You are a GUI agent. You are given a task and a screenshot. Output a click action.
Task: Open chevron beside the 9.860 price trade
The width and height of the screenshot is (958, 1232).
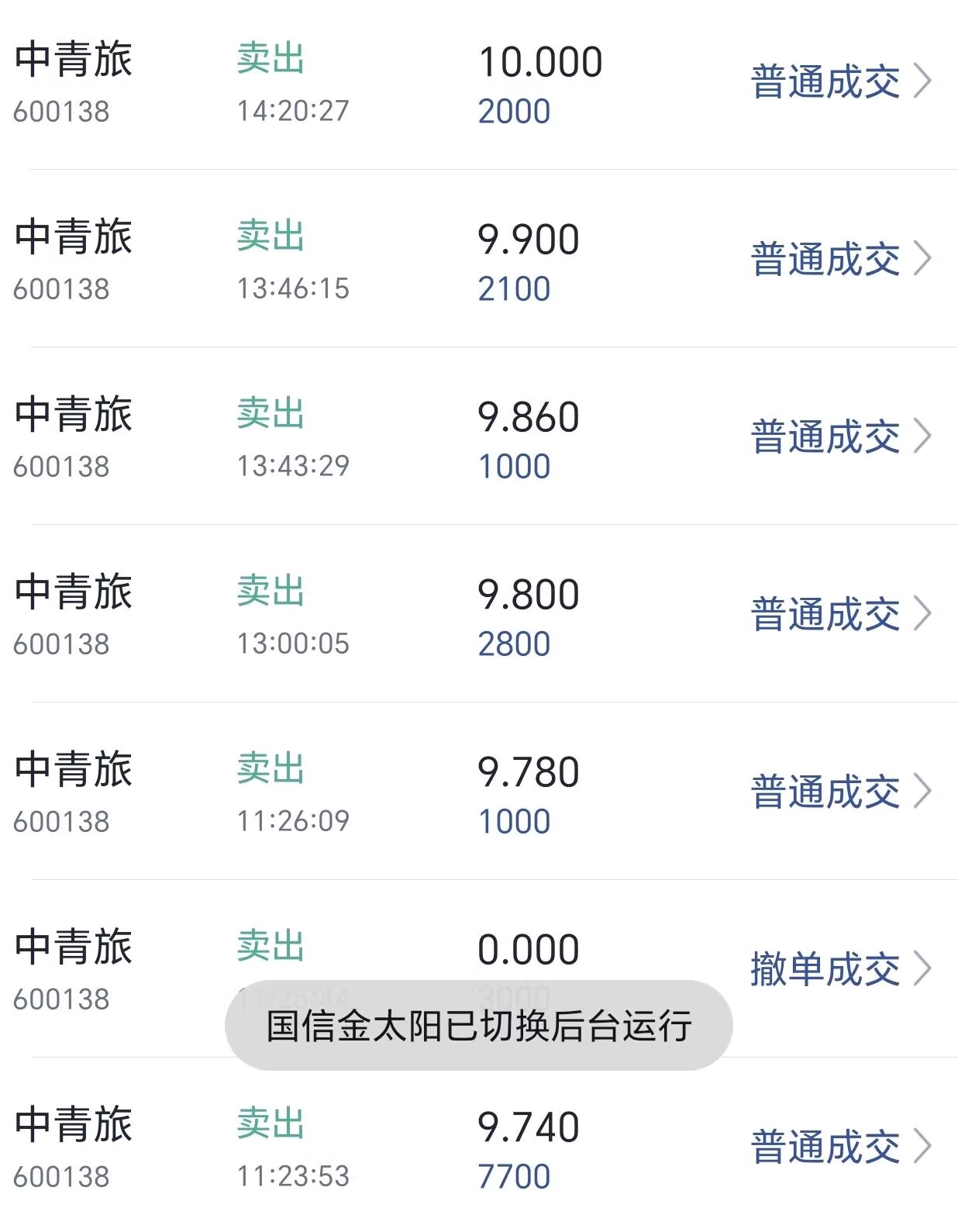(922, 437)
